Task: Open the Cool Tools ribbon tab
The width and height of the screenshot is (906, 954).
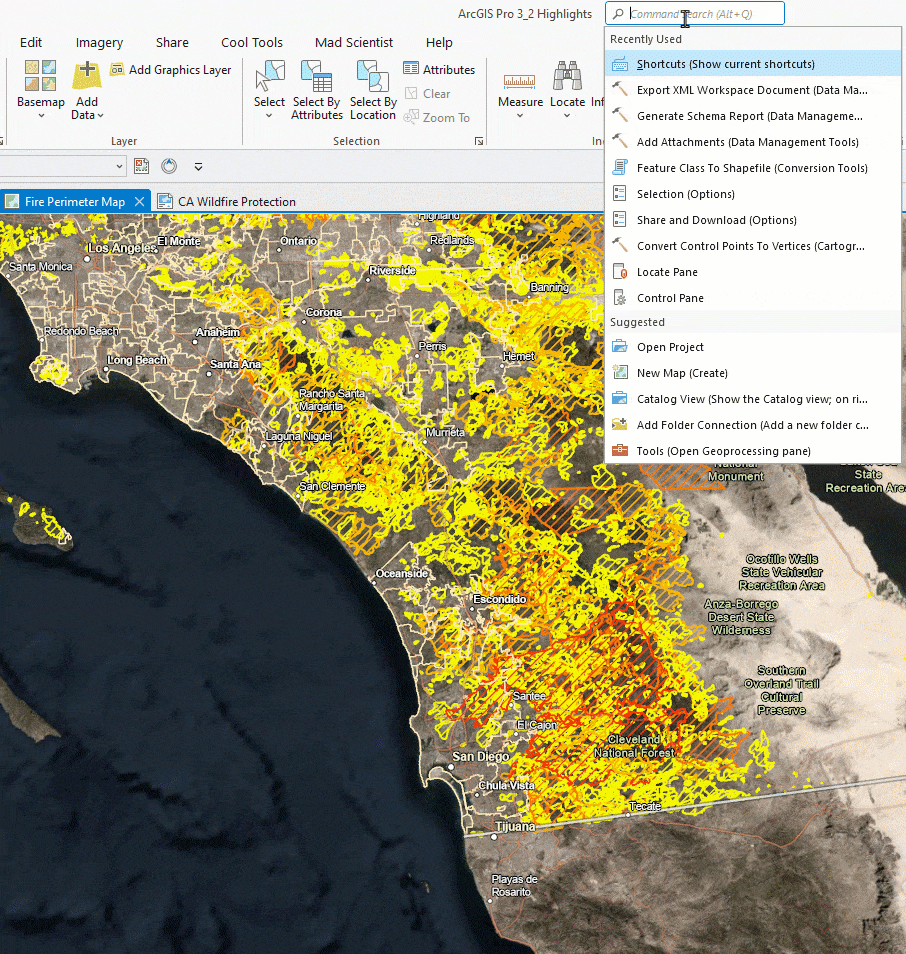Action: 252,43
